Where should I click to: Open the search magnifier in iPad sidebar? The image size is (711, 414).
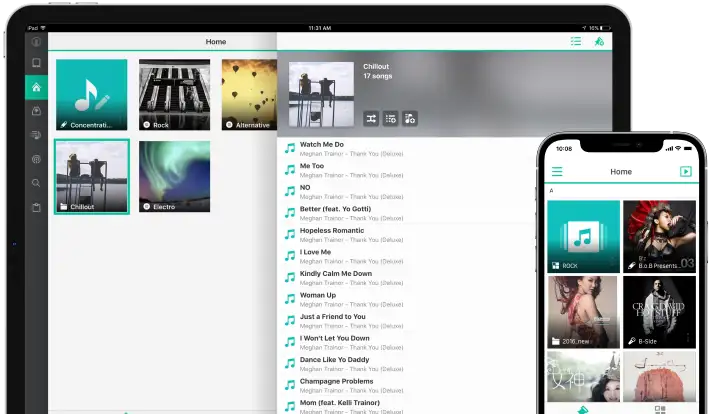(x=36, y=183)
